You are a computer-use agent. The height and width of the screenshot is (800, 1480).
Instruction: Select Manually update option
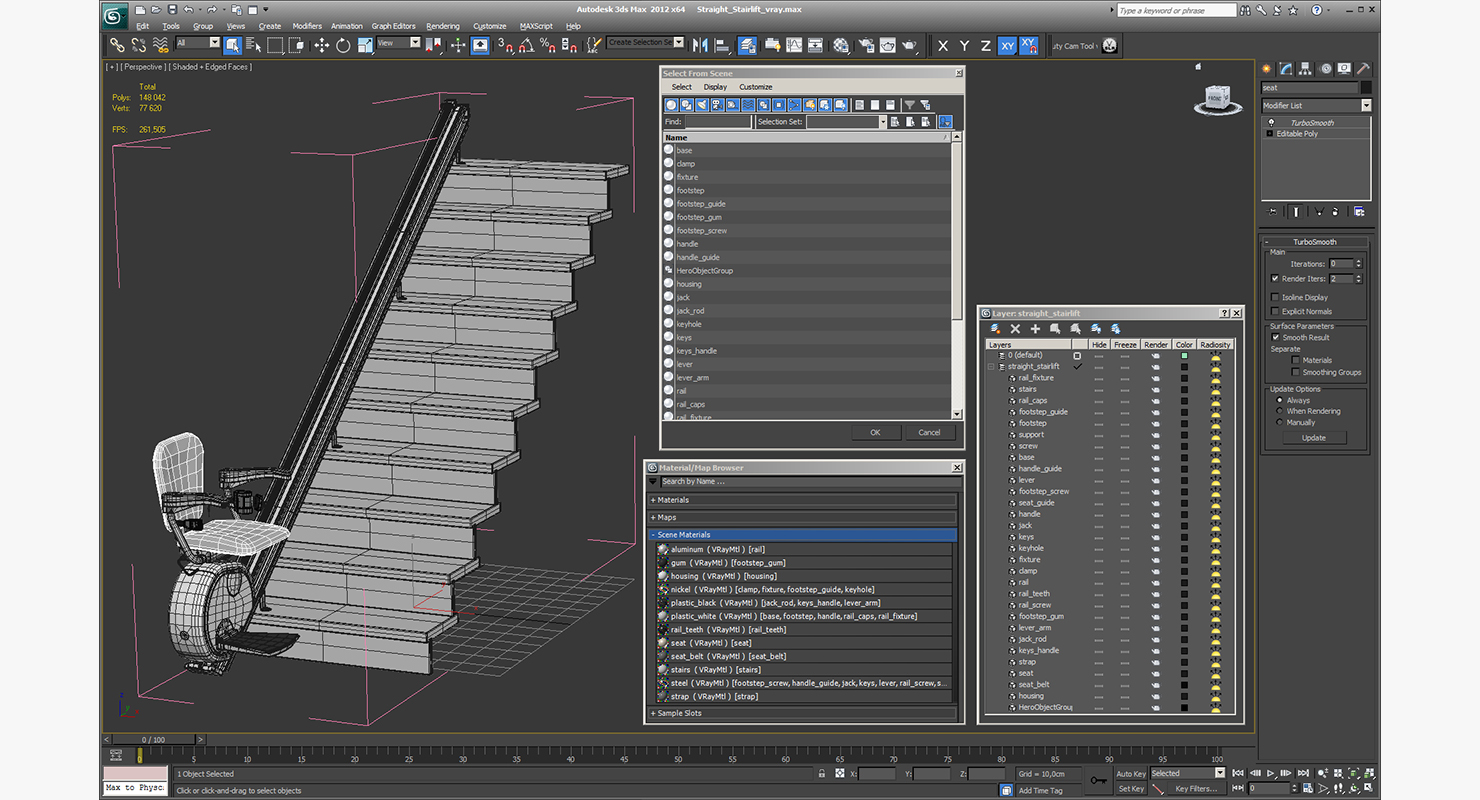pyautogui.click(x=1279, y=422)
